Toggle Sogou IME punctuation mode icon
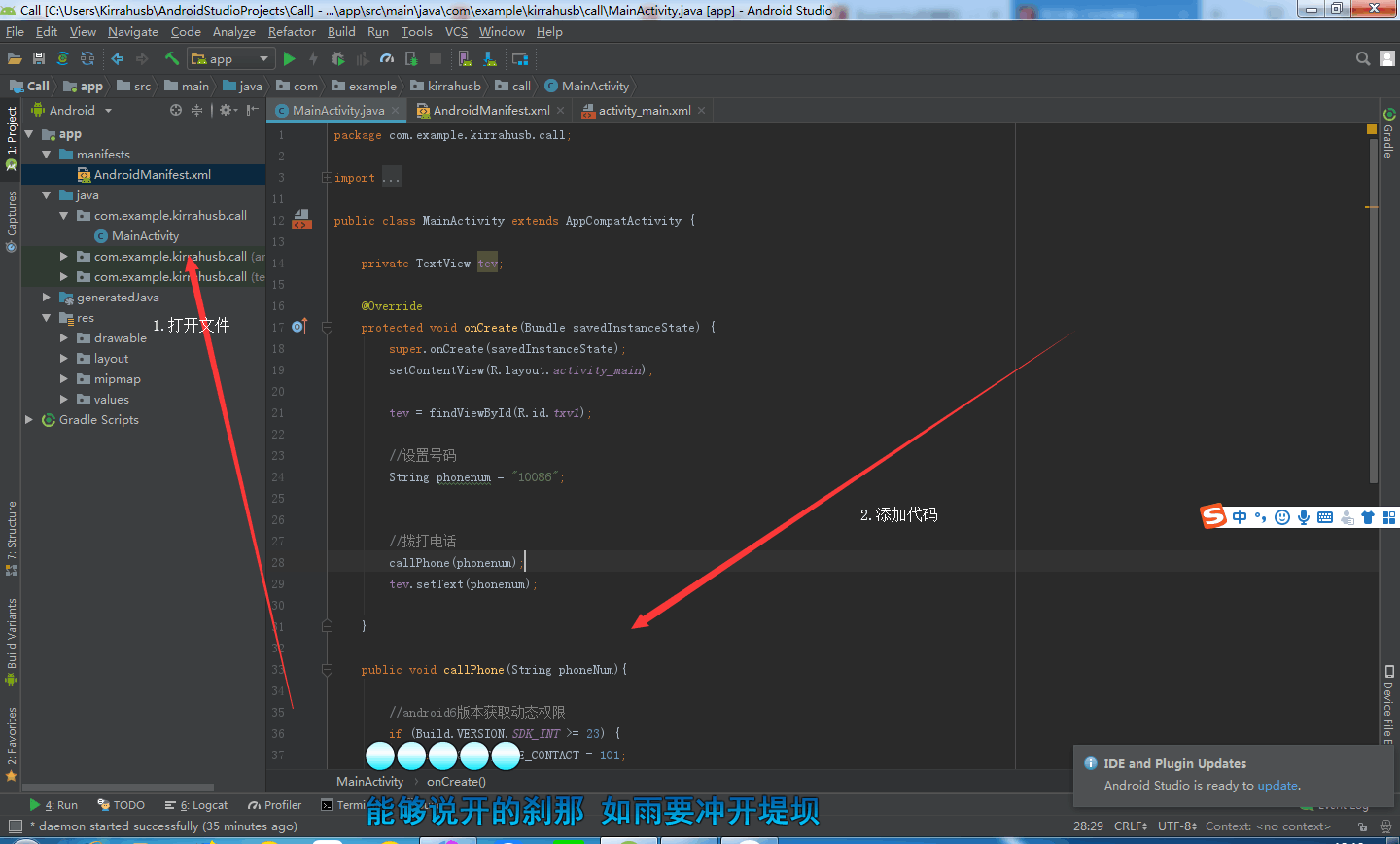Image resolution: width=1400 pixels, height=844 pixels. [1260, 517]
